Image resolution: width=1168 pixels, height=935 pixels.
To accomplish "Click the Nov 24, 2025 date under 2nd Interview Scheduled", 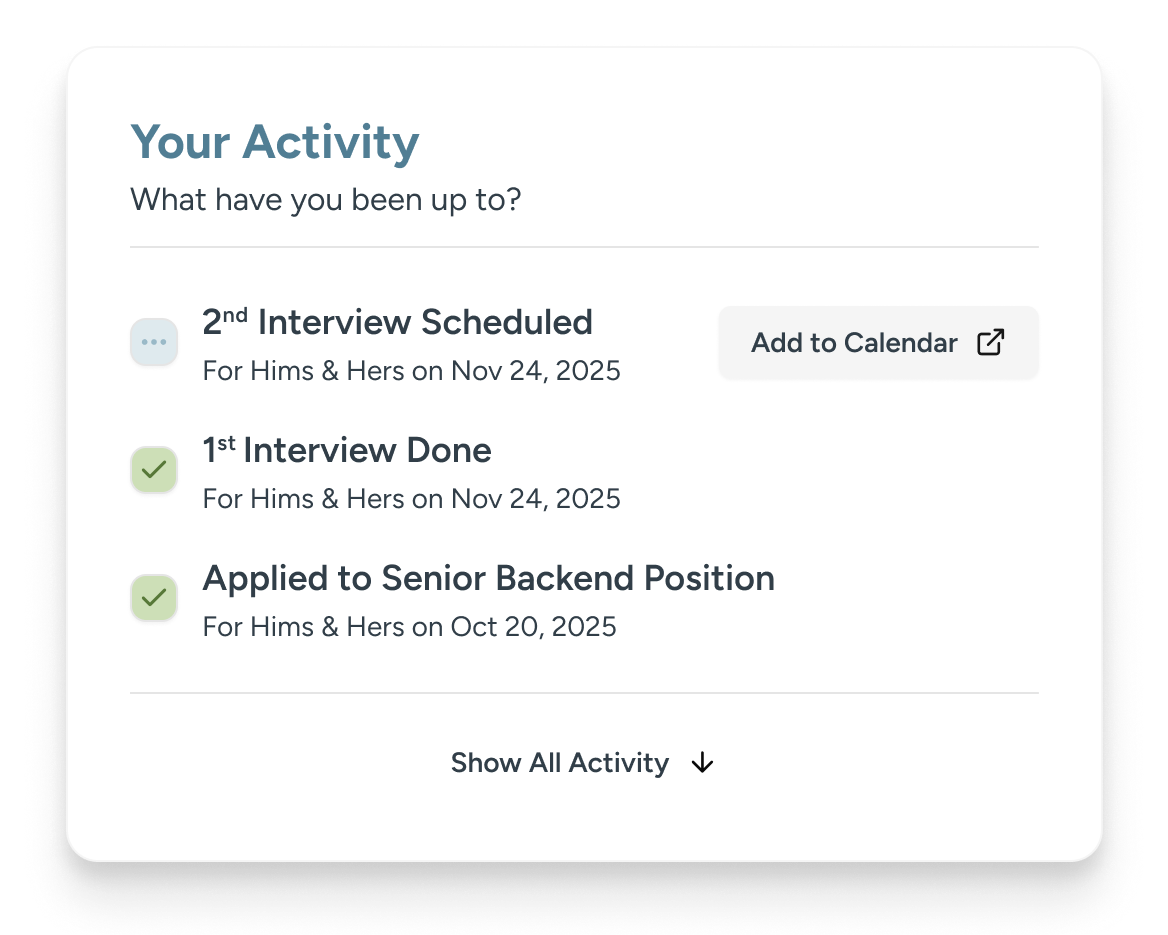I will pos(536,371).
